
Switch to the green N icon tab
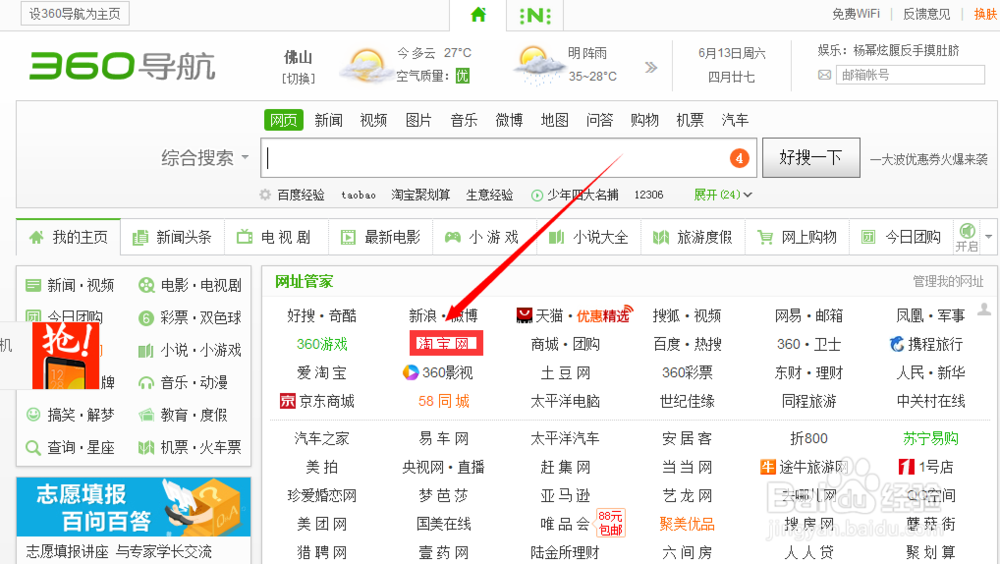click(535, 15)
